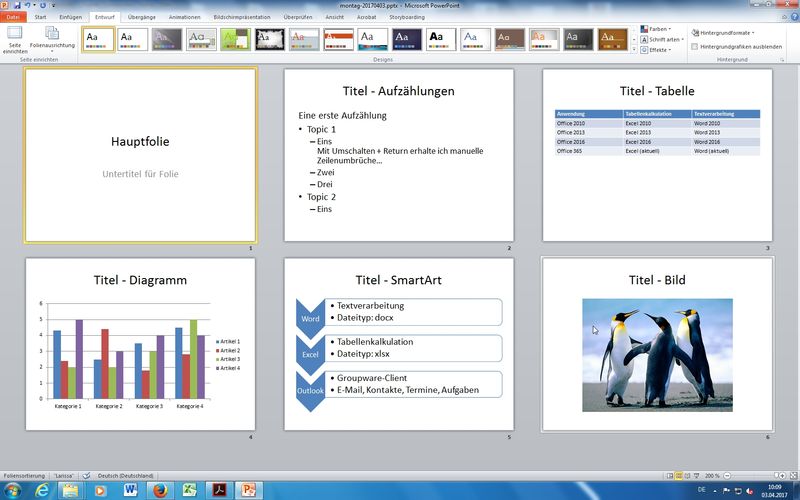800x500 pixels.
Task: Open Firefox from the taskbar
Action: [x=160, y=491]
